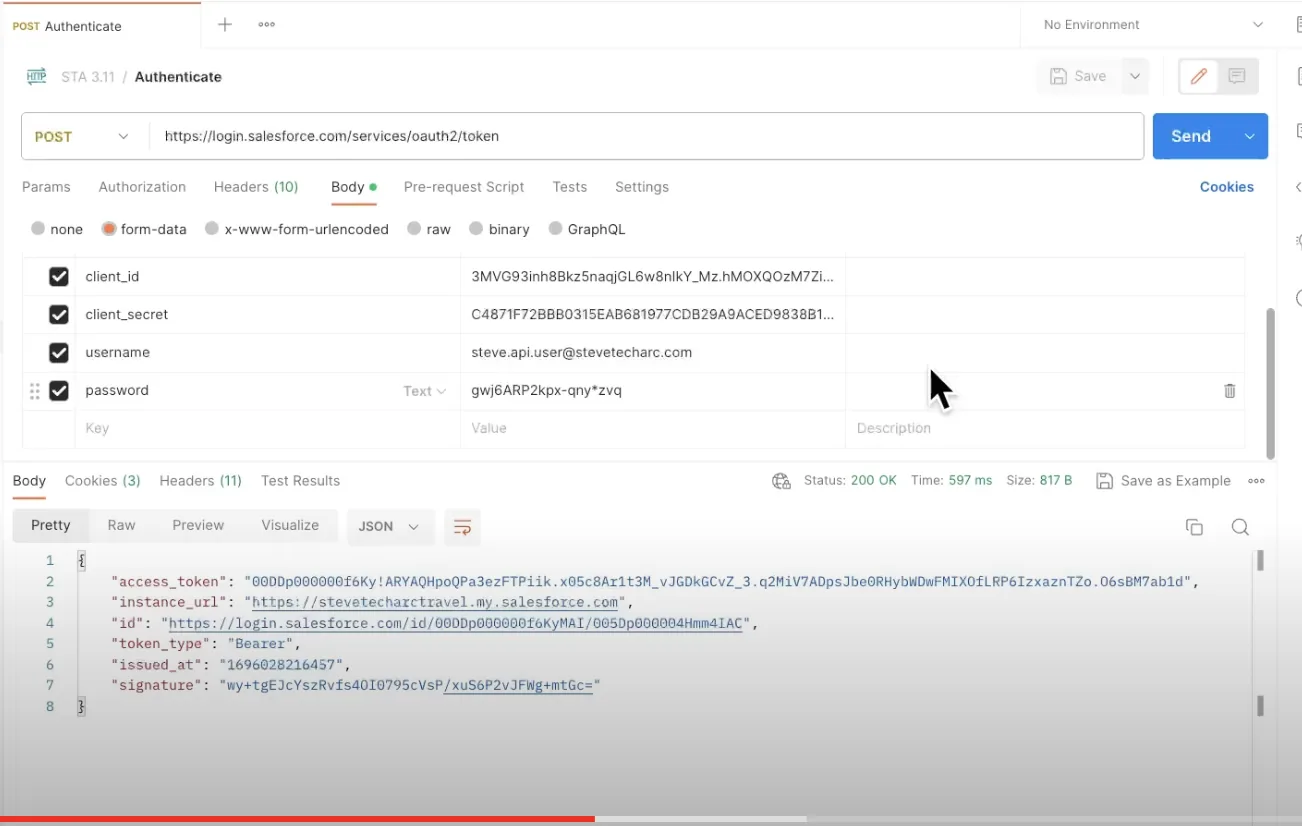
Task: Uncheck the client_secret row checkbox
Action: coord(59,315)
